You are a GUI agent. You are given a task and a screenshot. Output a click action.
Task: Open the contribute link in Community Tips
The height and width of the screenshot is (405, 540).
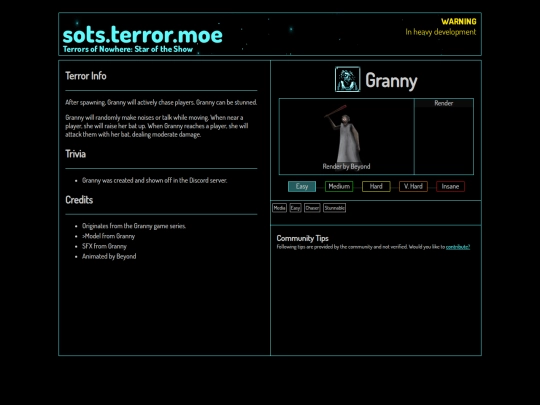[458, 247]
